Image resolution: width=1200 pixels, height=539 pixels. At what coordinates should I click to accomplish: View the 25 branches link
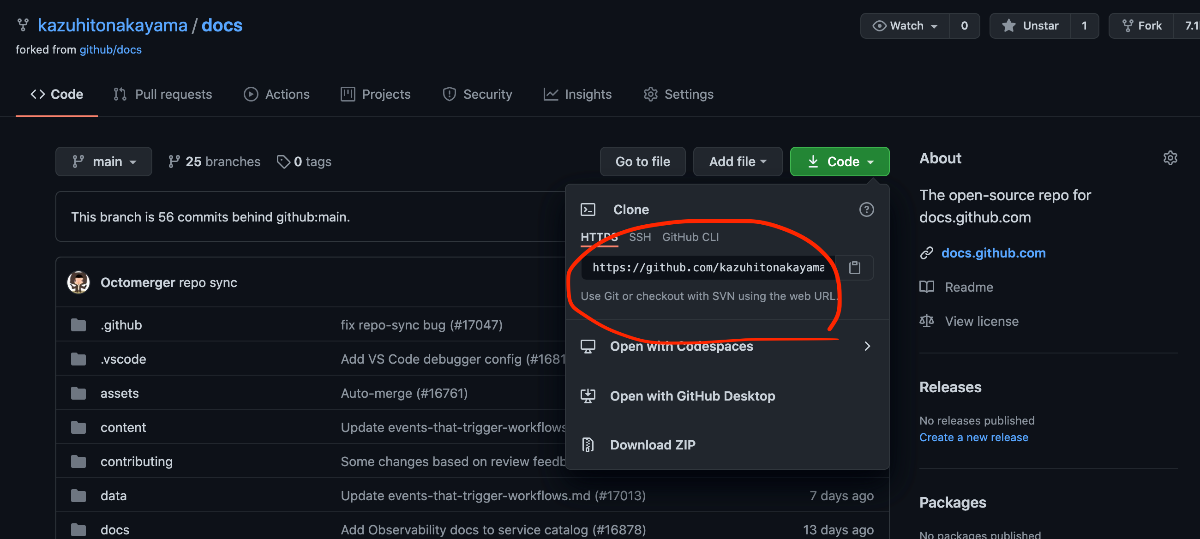tap(213, 161)
